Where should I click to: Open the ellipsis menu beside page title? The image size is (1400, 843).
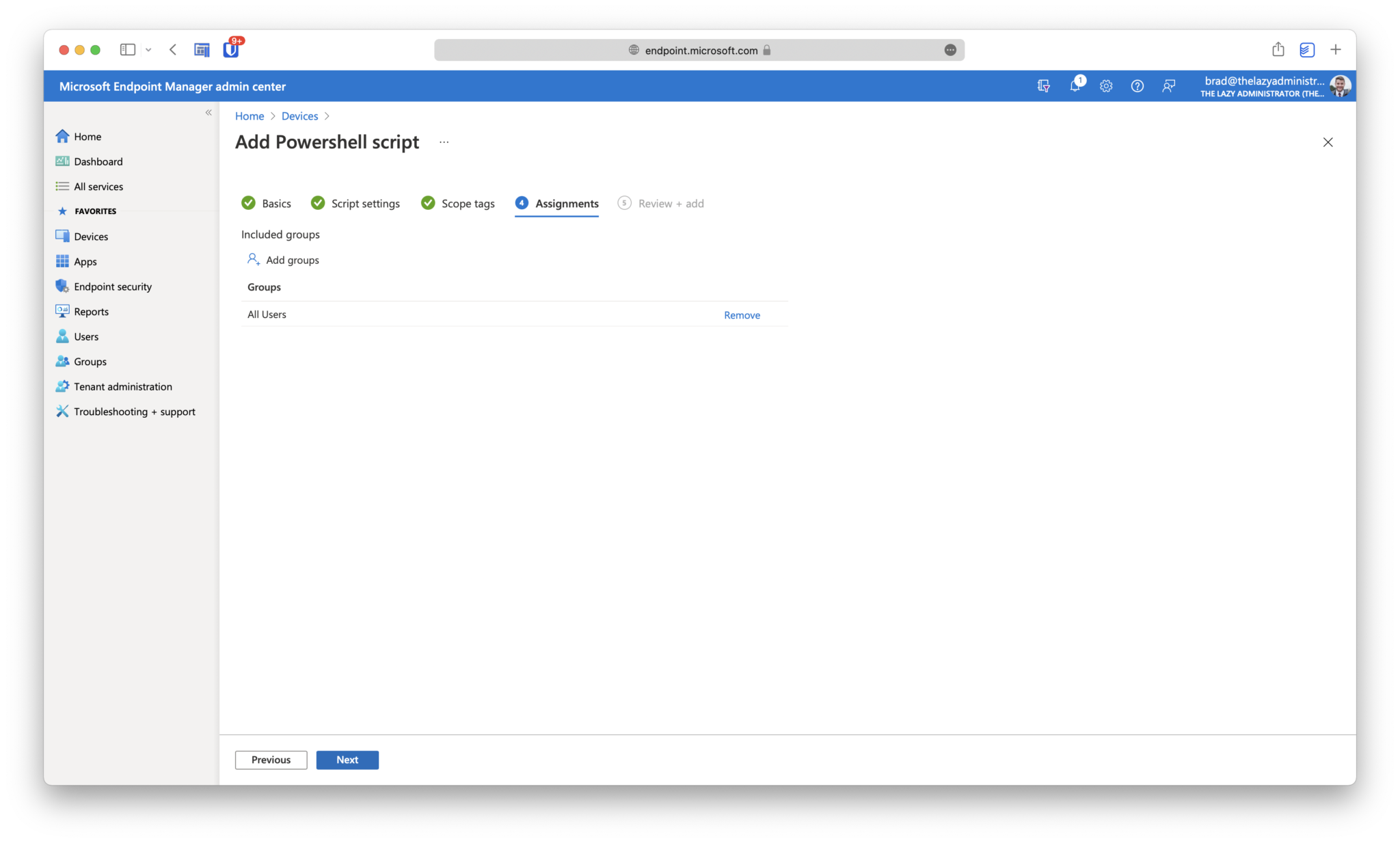click(x=444, y=142)
